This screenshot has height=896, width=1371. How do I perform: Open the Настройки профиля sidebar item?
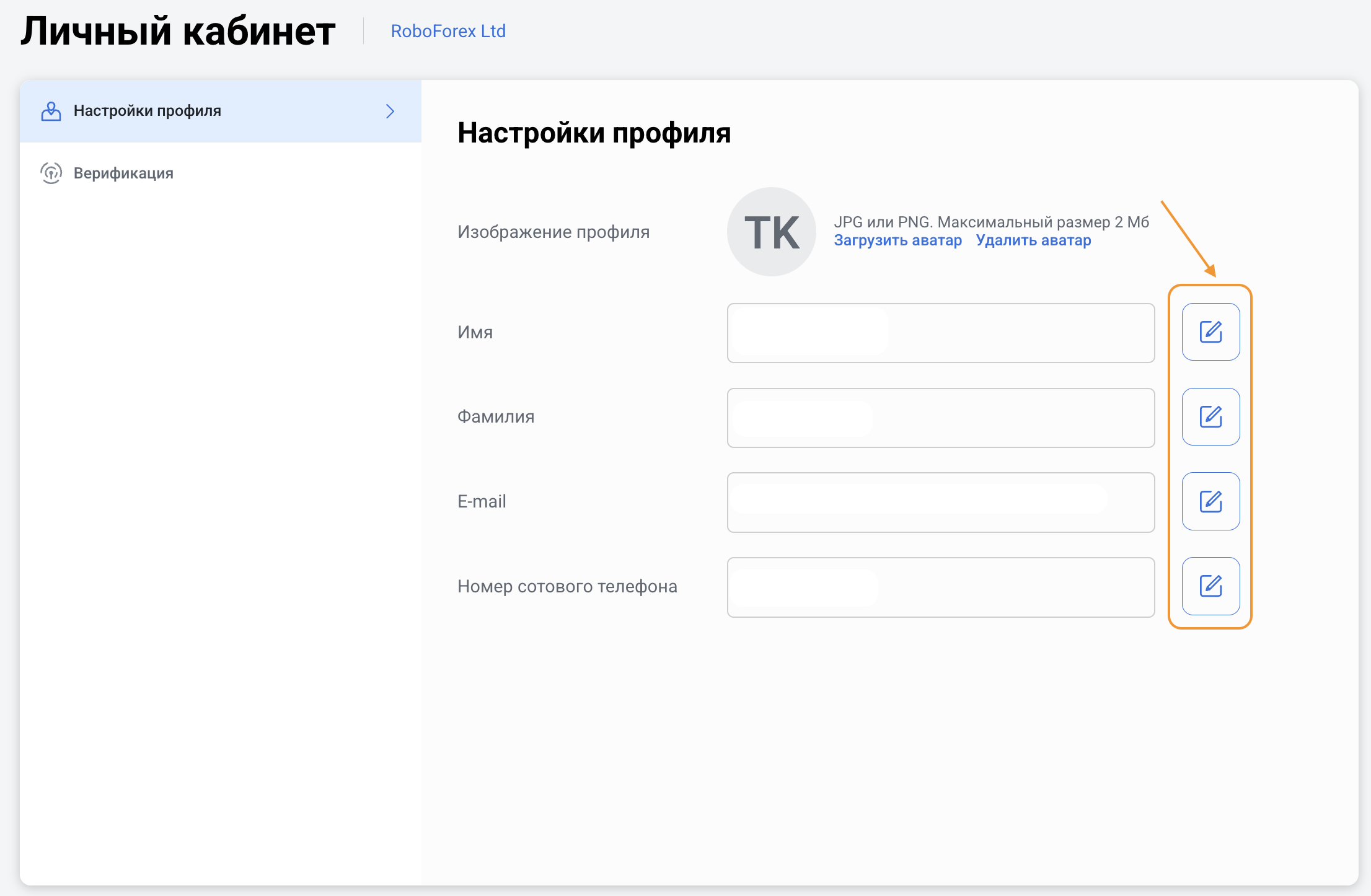147,111
